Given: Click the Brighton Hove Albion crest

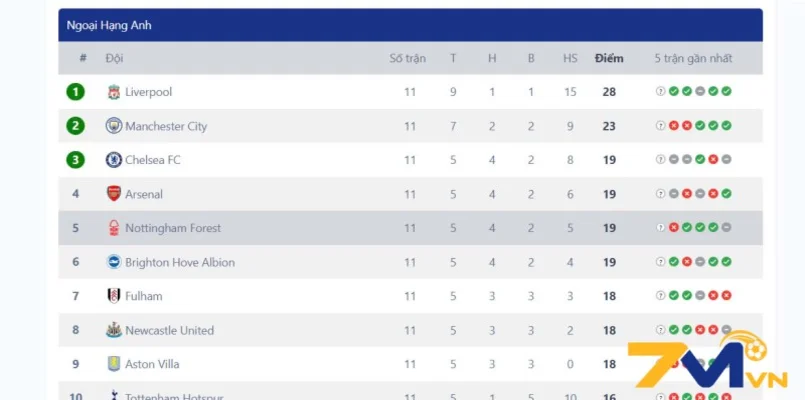Looking at the screenshot, I should (114, 262).
